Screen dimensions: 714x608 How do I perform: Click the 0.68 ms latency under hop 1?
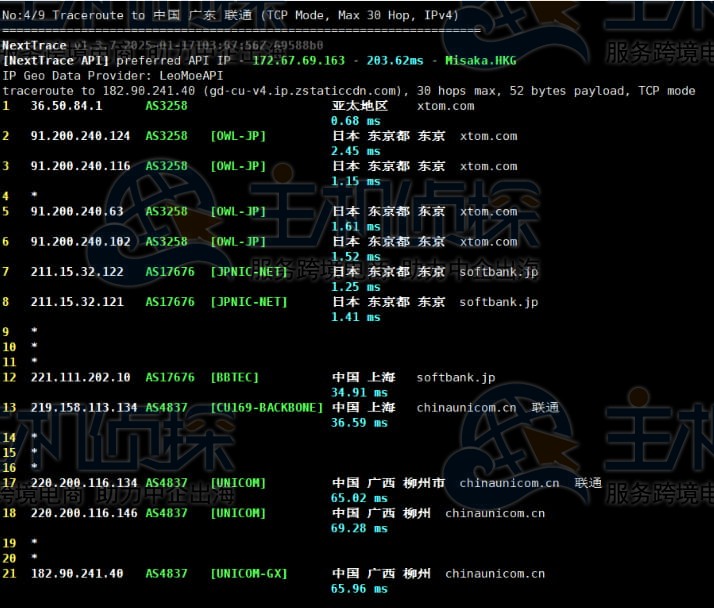click(355, 121)
